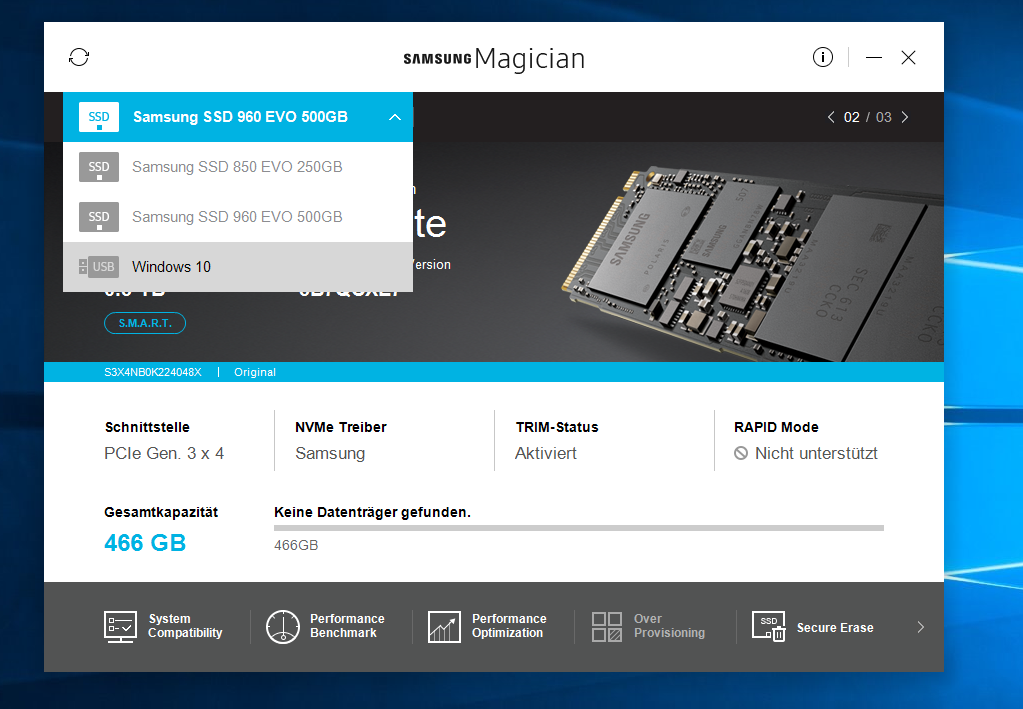Click the System Compatibility monitor icon
The height and width of the screenshot is (709, 1023).
coord(121,627)
